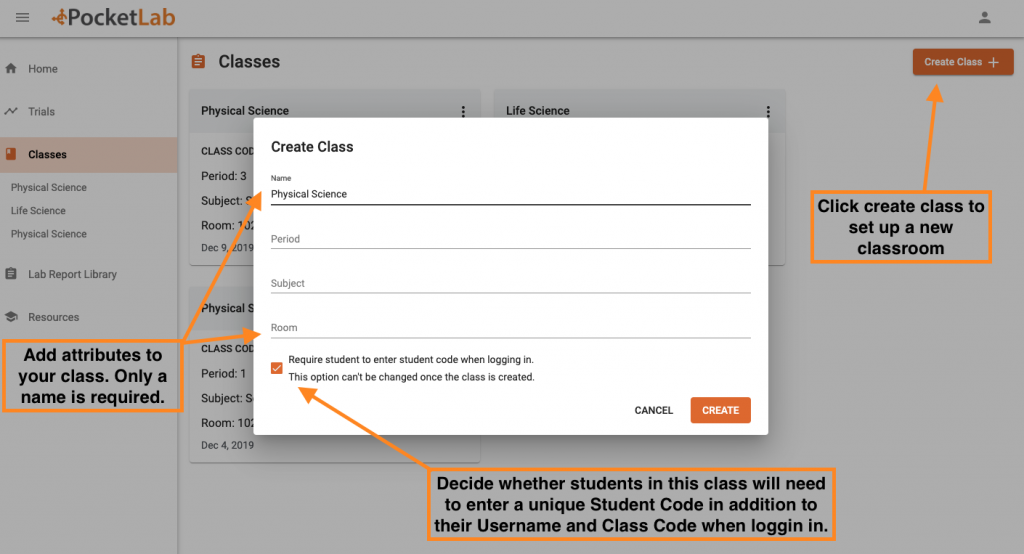Click into the Subject field
This screenshot has width=1024, height=554.
[x=510, y=283]
